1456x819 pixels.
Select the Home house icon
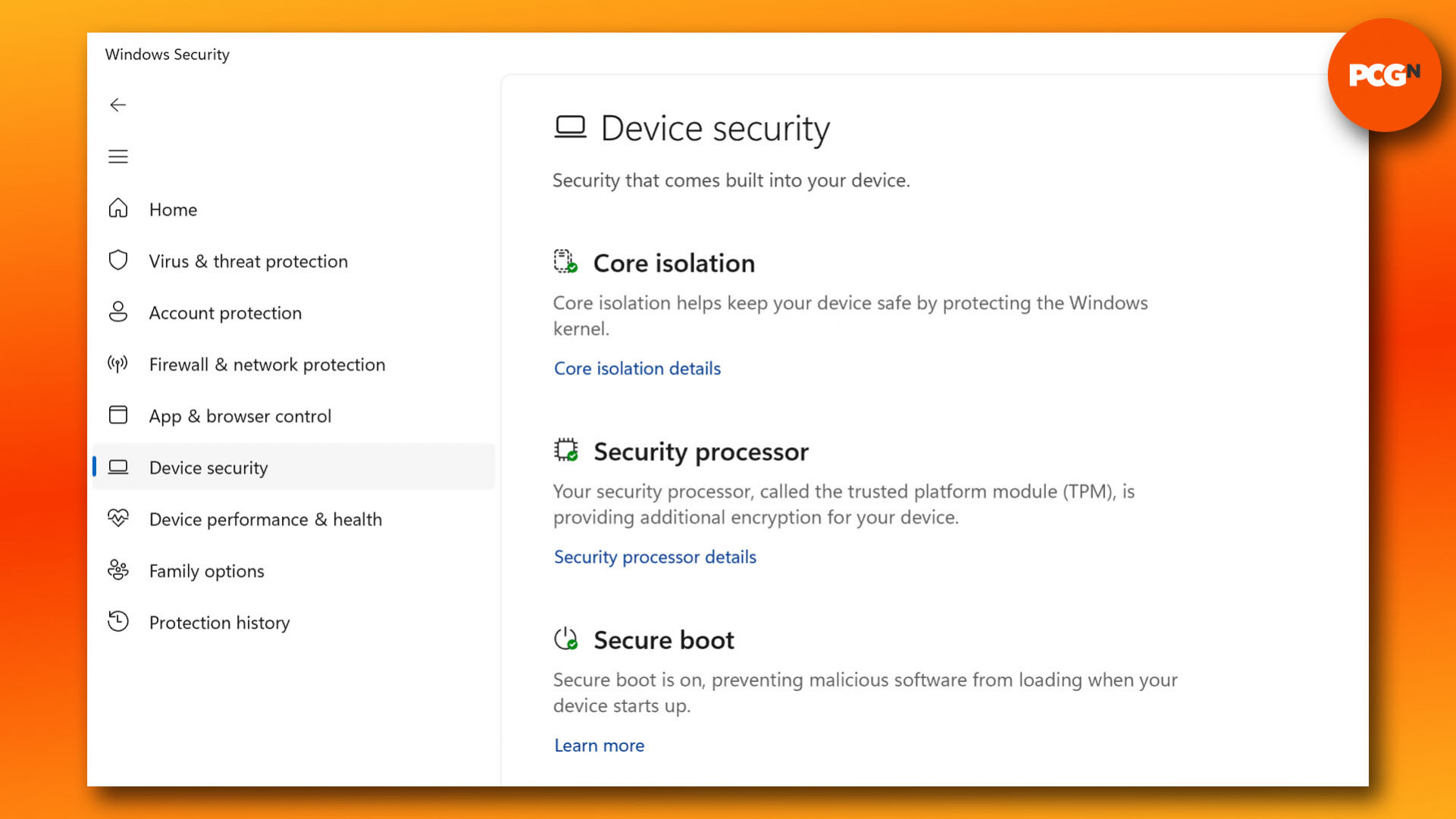point(118,208)
